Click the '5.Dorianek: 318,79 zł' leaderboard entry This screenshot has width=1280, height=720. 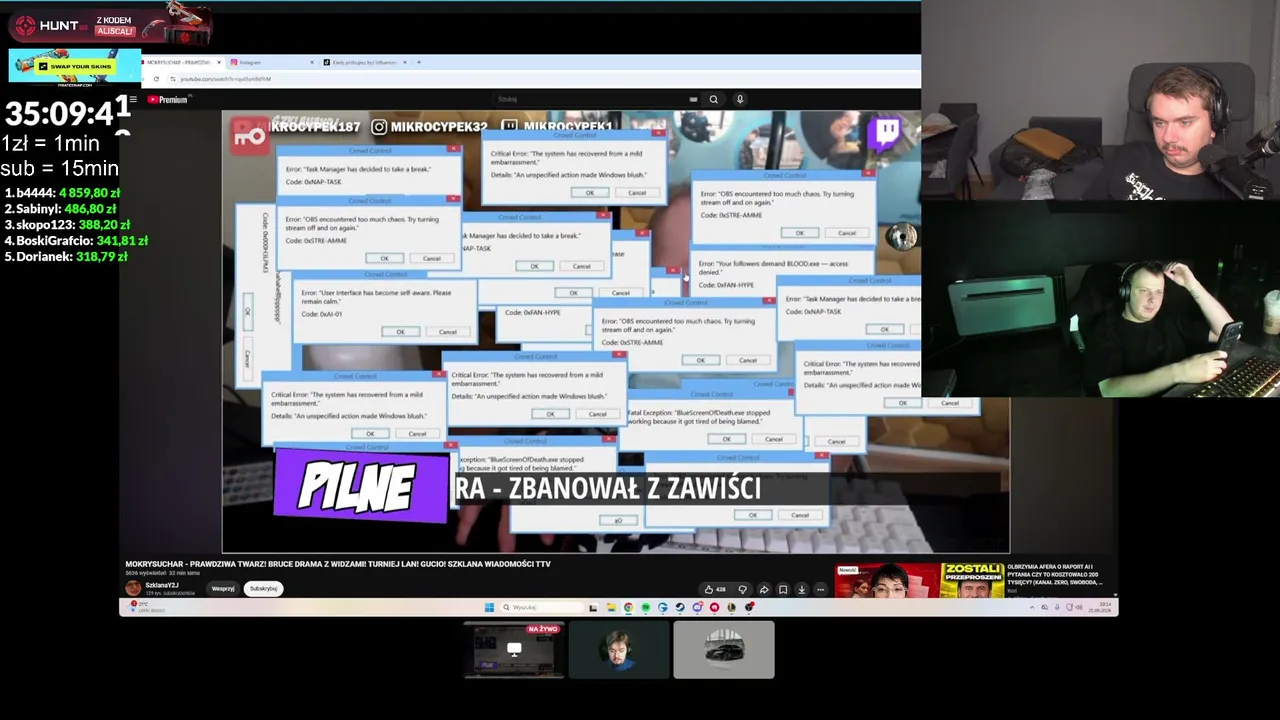(66, 257)
